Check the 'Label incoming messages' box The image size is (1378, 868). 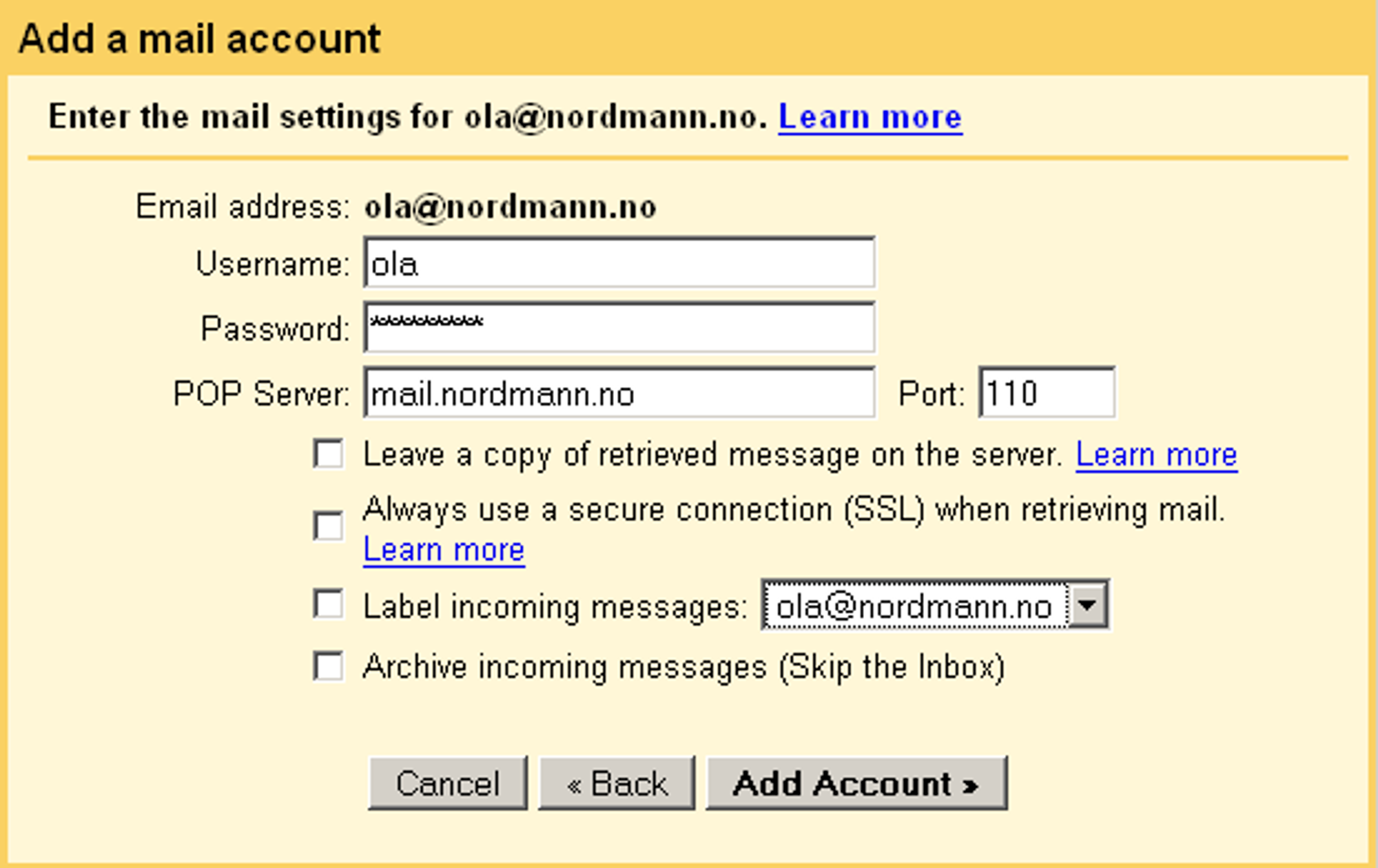coord(328,604)
